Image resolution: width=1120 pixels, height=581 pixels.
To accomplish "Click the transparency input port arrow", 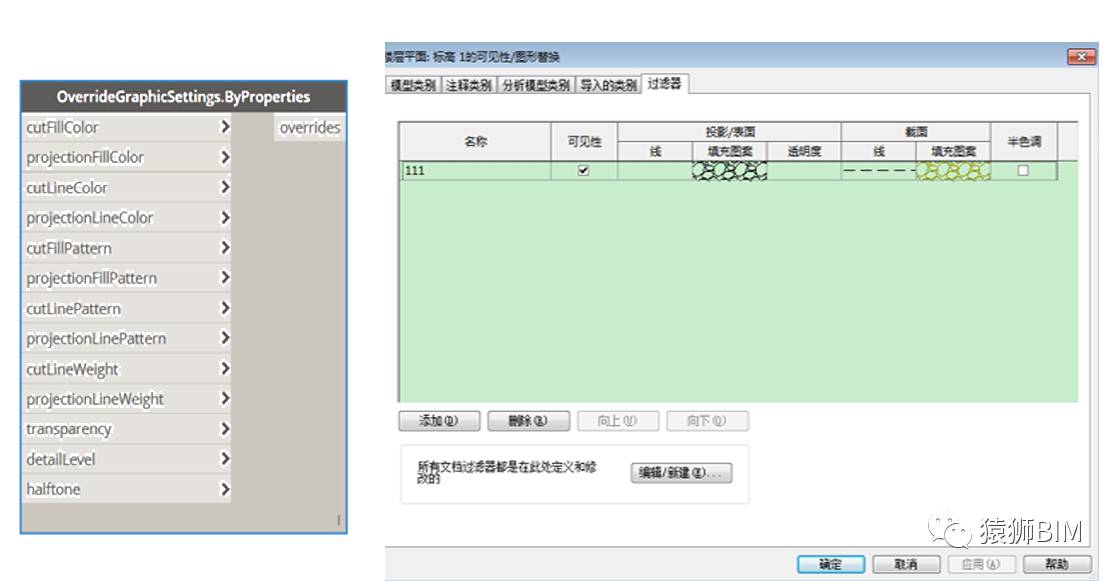I will tap(225, 429).
